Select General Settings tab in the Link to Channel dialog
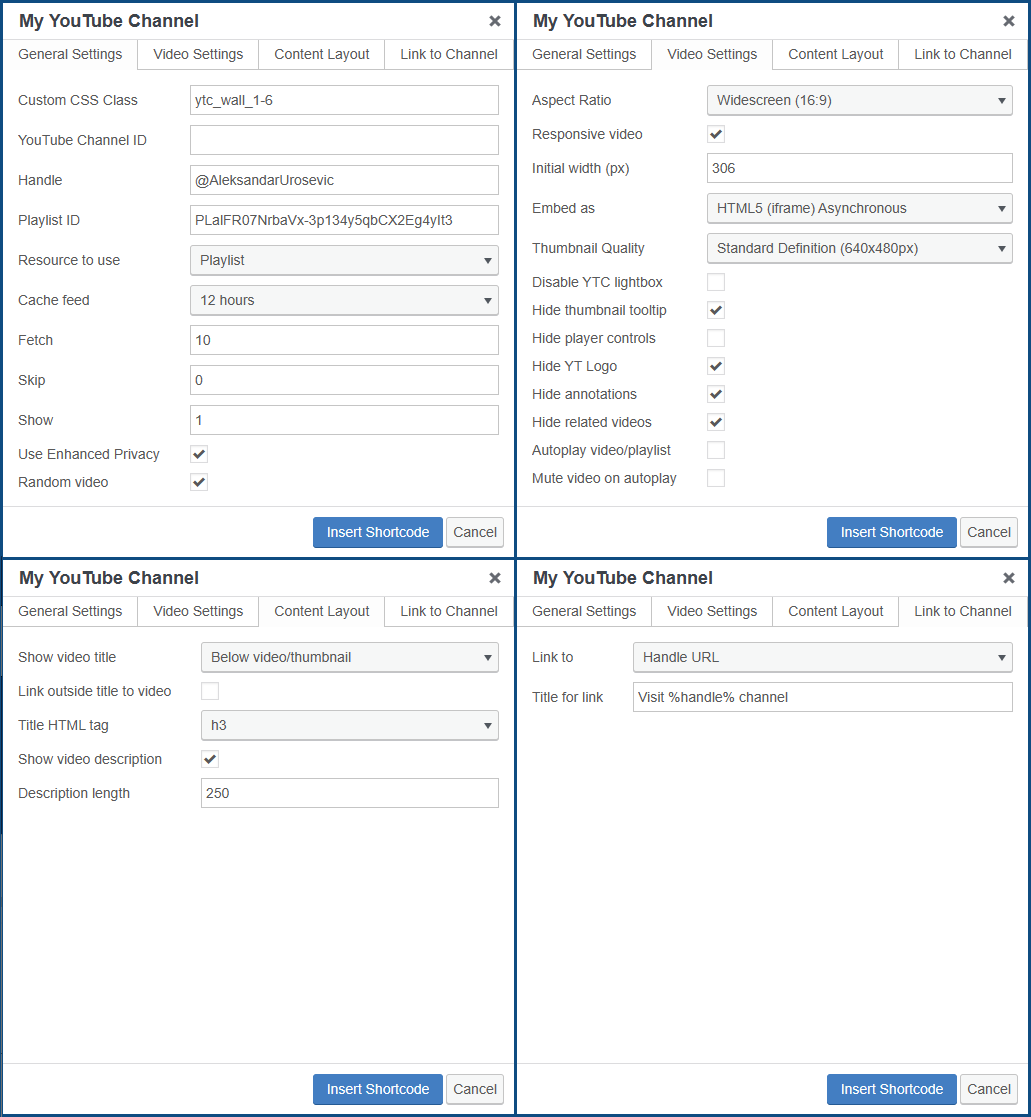Image resolution: width=1031 pixels, height=1117 pixels. click(584, 611)
